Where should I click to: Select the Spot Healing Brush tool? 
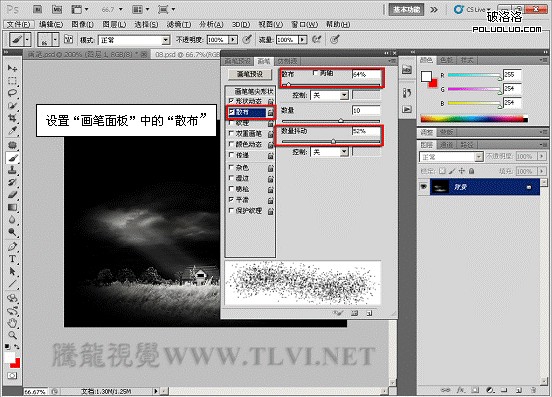[12, 145]
